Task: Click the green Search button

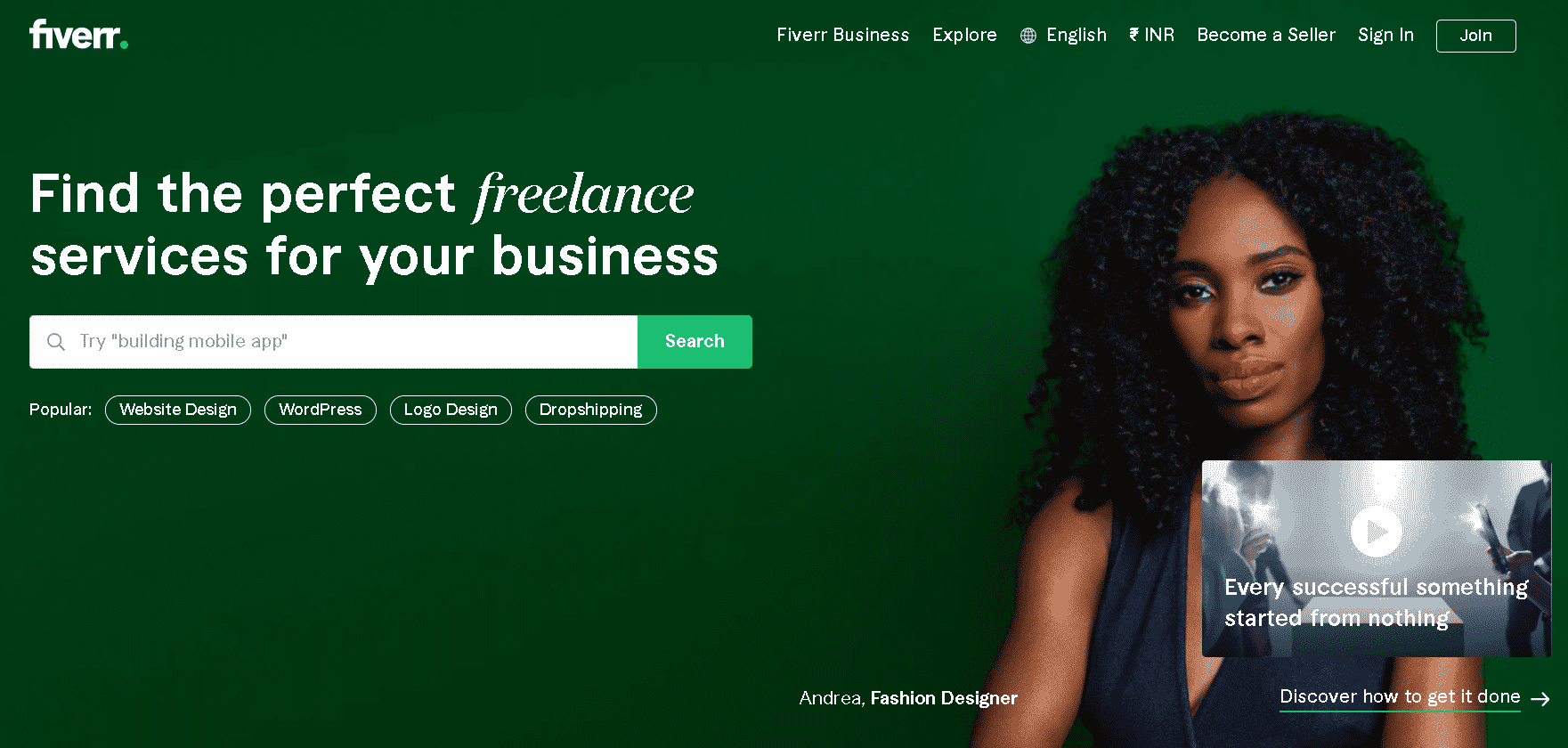Action: [695, 342]
